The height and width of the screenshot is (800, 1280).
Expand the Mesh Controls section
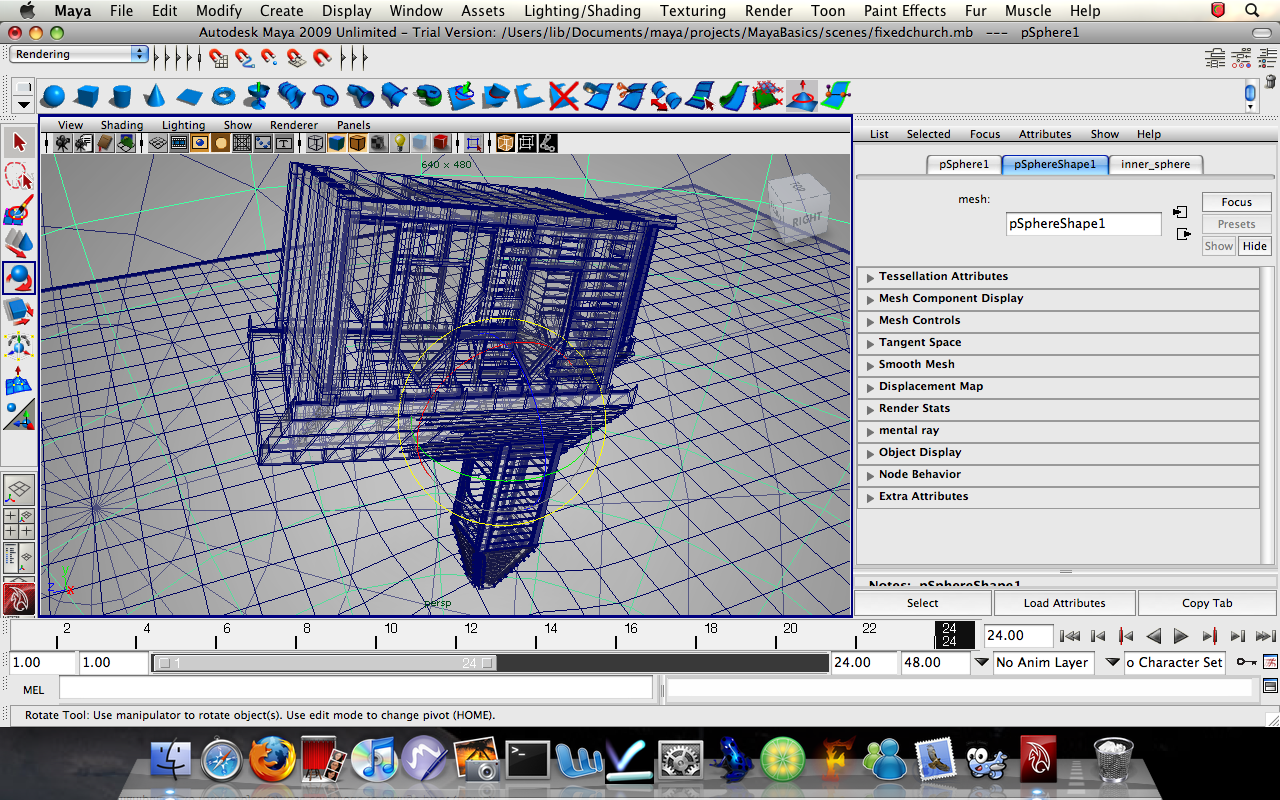(x=1058, y=320)
